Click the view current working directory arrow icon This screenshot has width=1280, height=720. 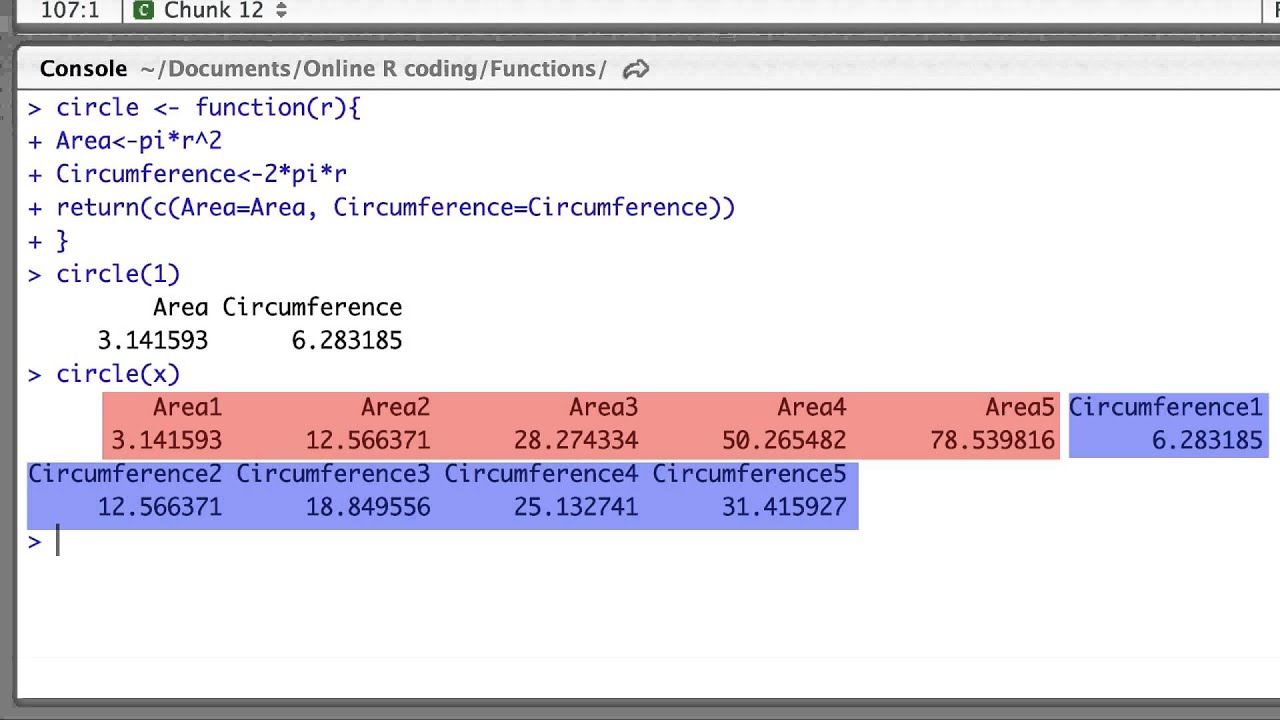coord(636,69)
